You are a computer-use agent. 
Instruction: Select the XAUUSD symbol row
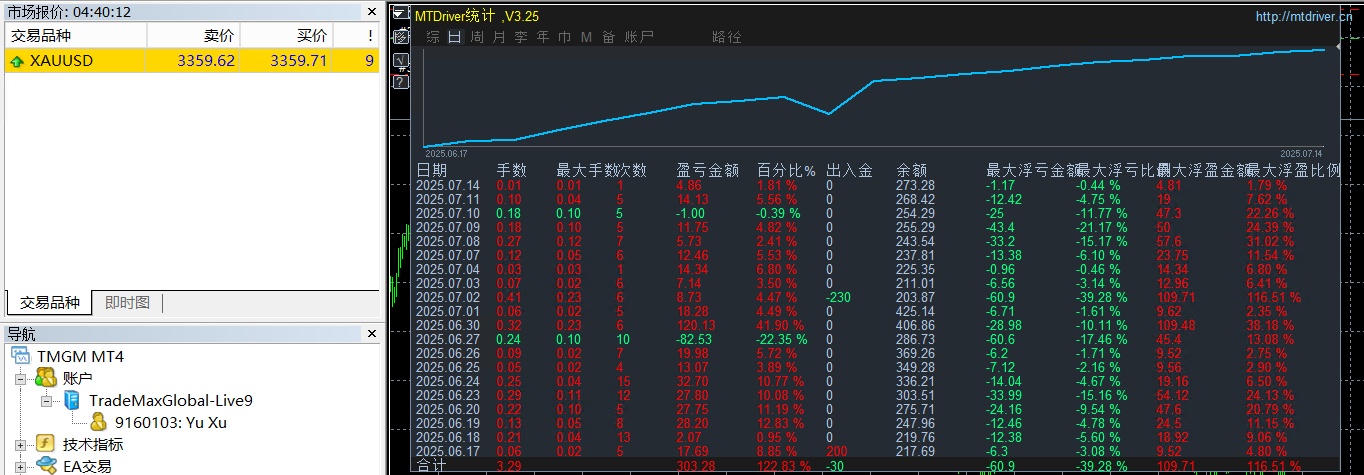192,61
